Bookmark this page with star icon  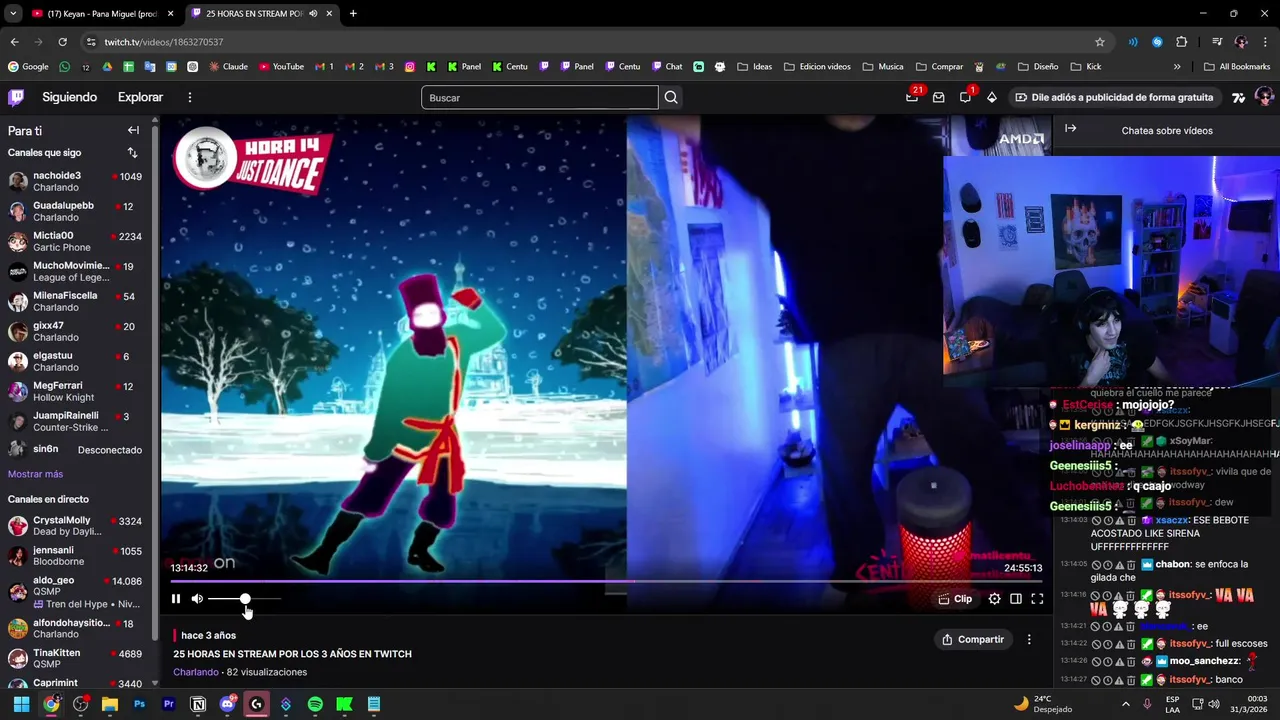pos(1100,42)
